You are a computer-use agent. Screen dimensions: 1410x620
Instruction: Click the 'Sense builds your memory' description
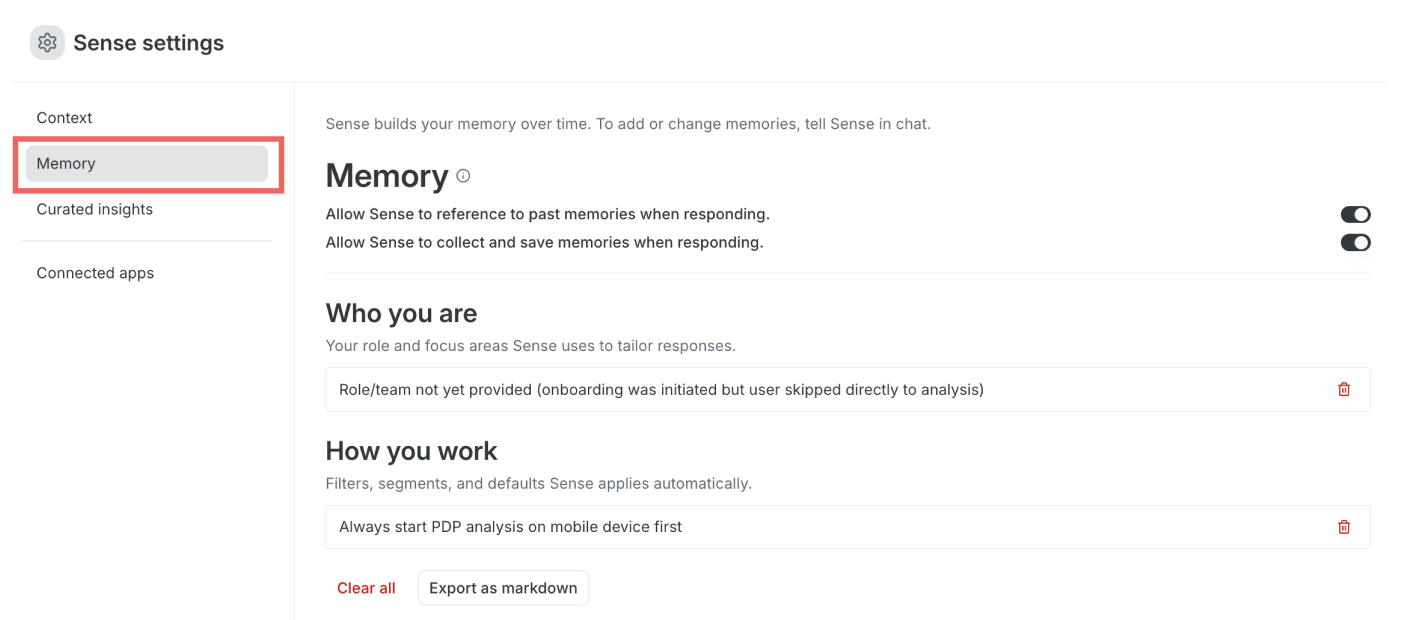(x=628, y=125)
